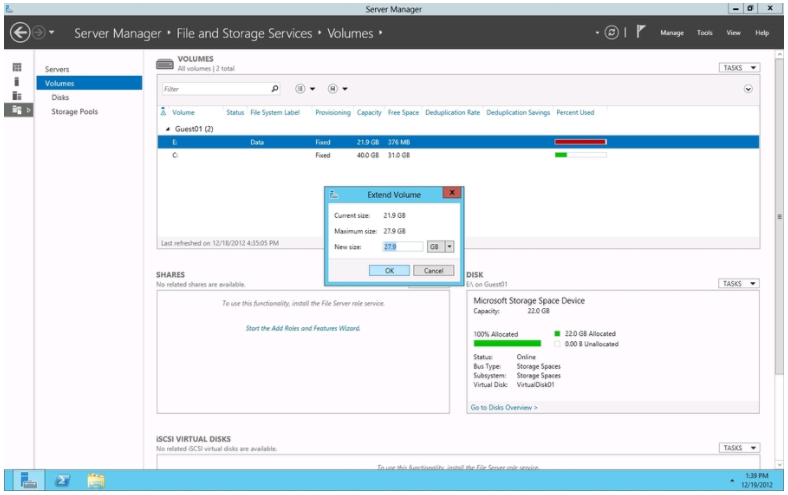Open Servers in the navigation pane
The image size is (788, 495).
tap(57, 69)
